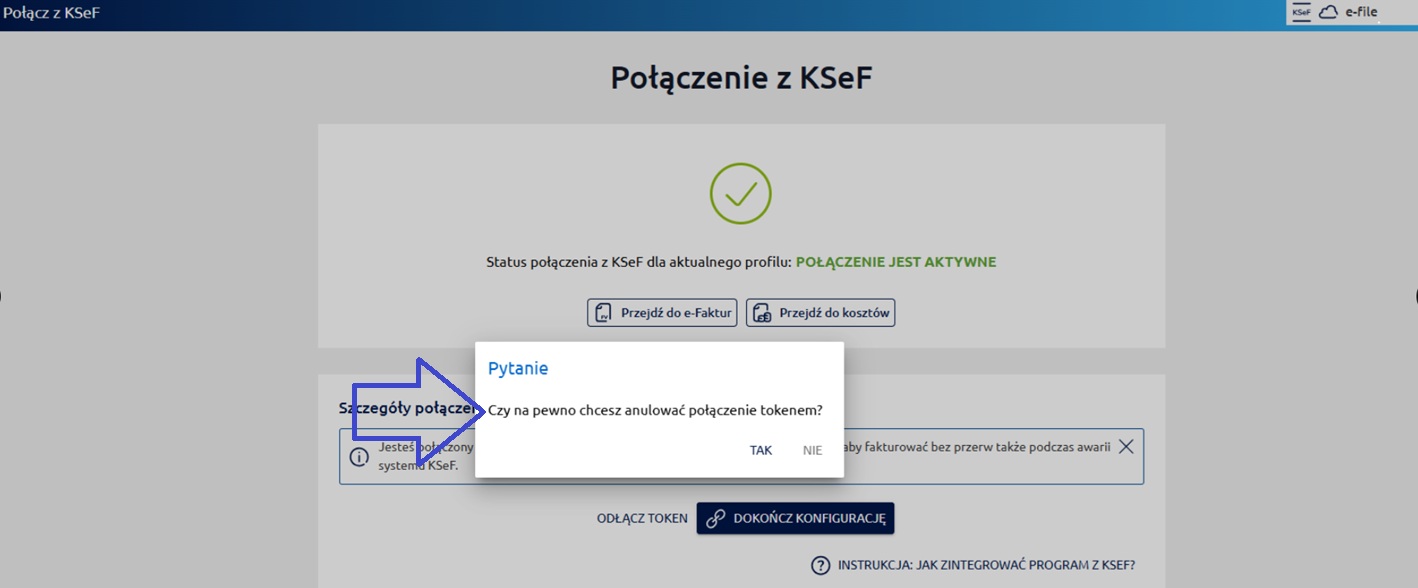Screen dimensions: 1418x588
Task: Click the question mark help icon
Action: tap(821, 565)
